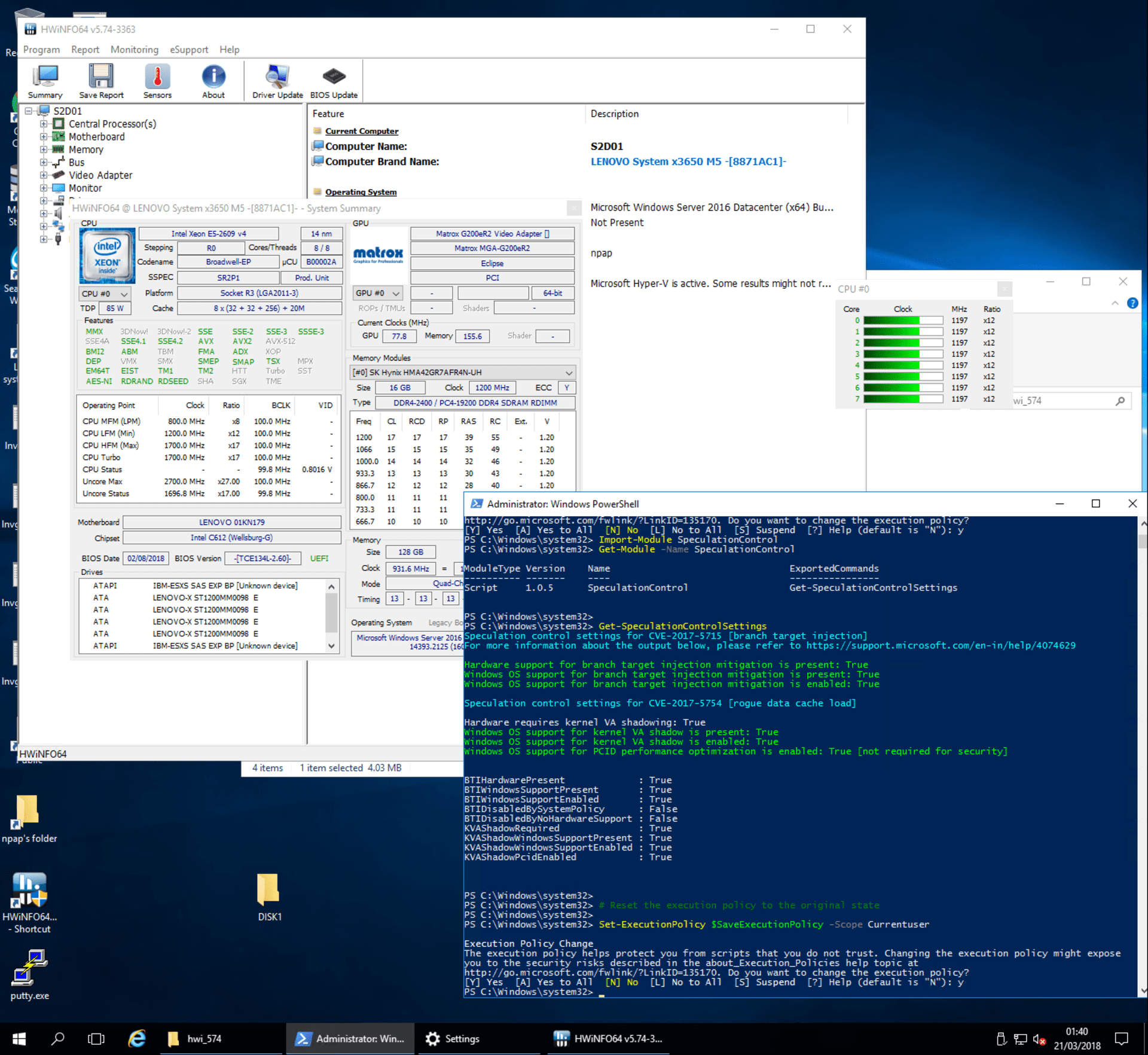Expand the Memory tree node
Viewport: 1148px width, 1055px height.
[x=44, y=150]
